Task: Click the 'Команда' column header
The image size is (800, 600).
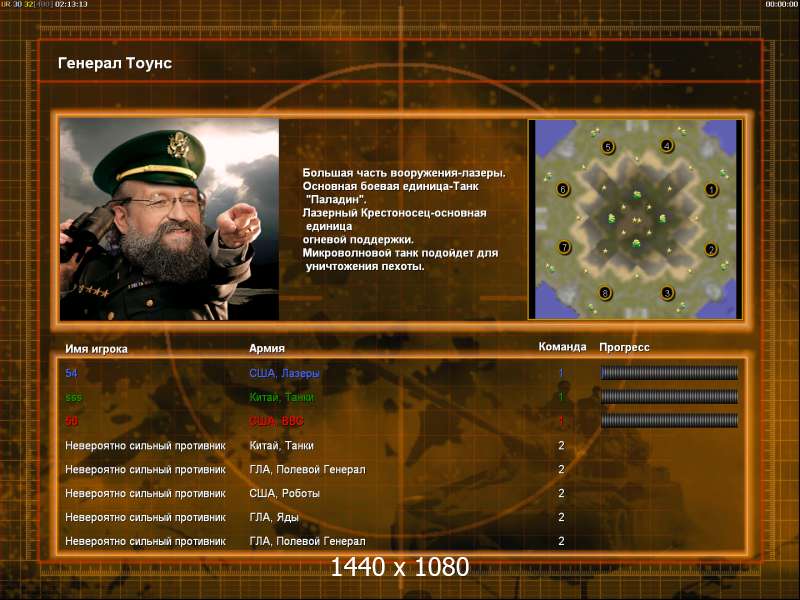Action: 562,347
